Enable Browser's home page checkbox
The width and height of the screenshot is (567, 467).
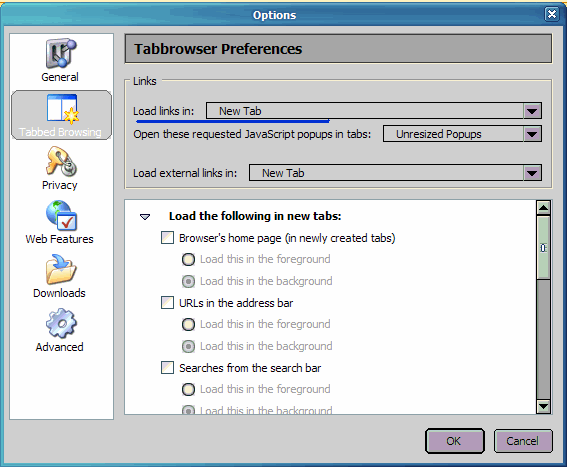tap(167, 238)
